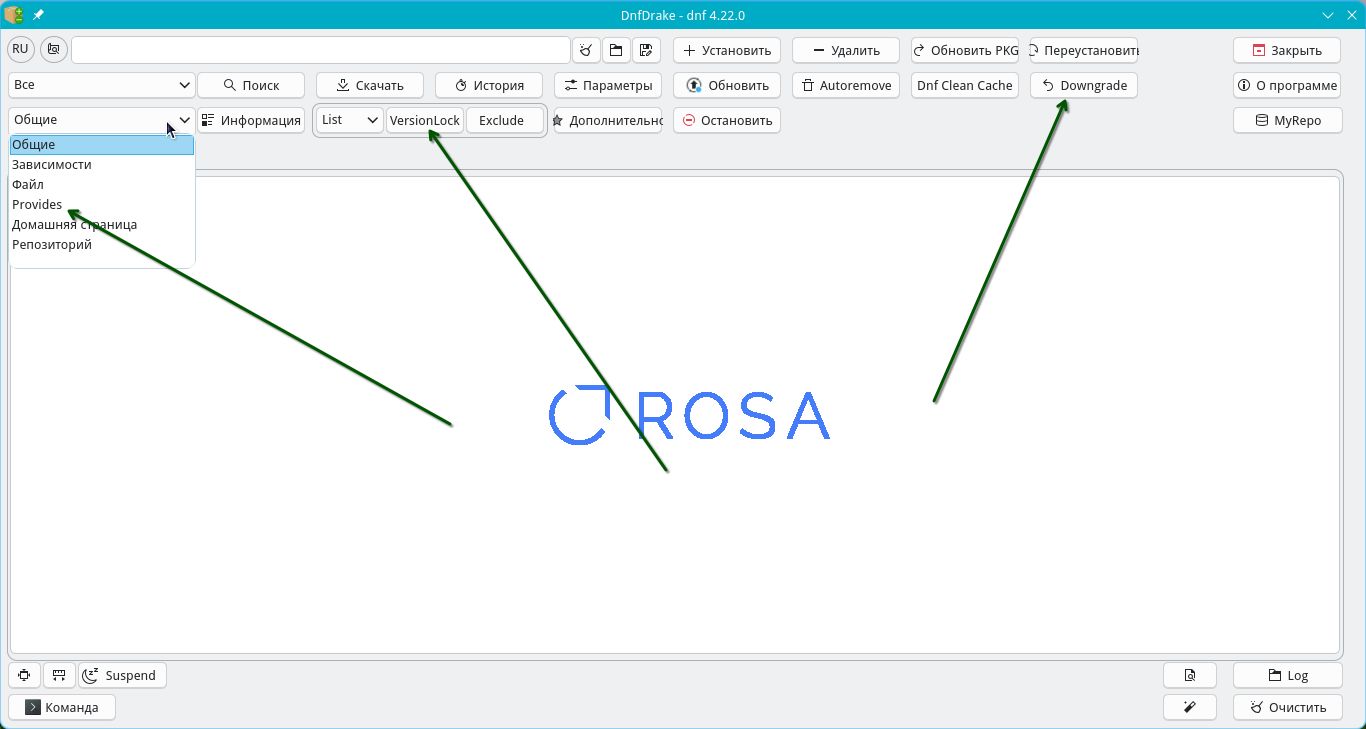Click the Поиск search button
This screenshot has width=1366, height=729.
[x=251, y=85]
